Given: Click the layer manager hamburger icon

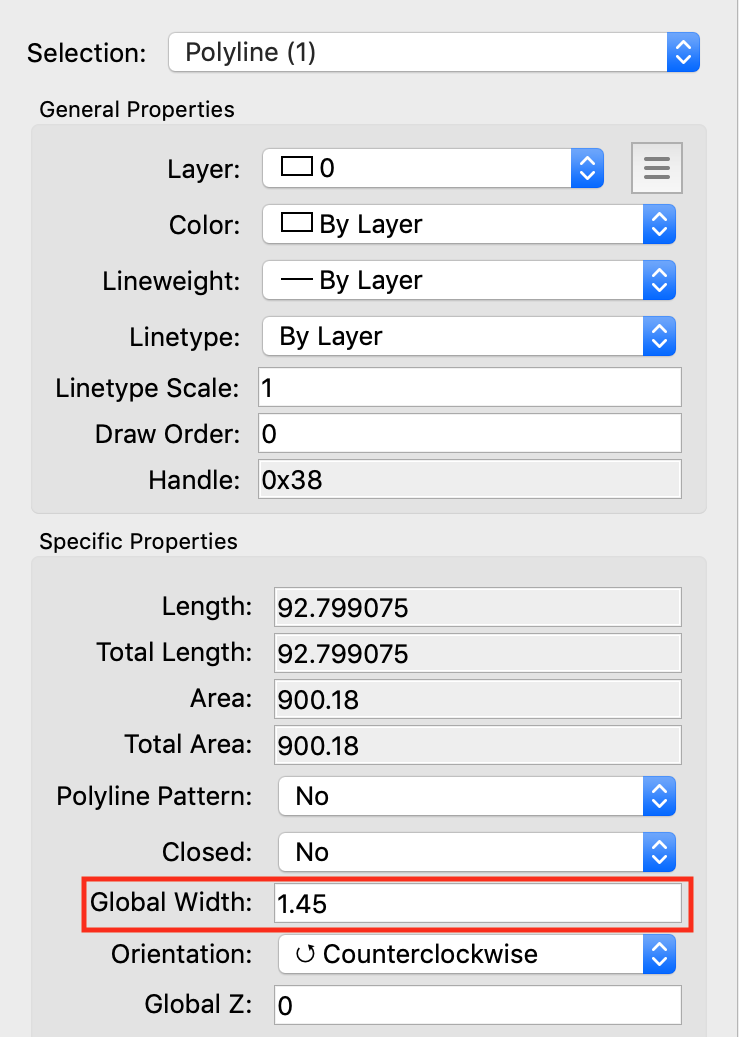Looking at the screenshot, I should [x=656, y=168].
